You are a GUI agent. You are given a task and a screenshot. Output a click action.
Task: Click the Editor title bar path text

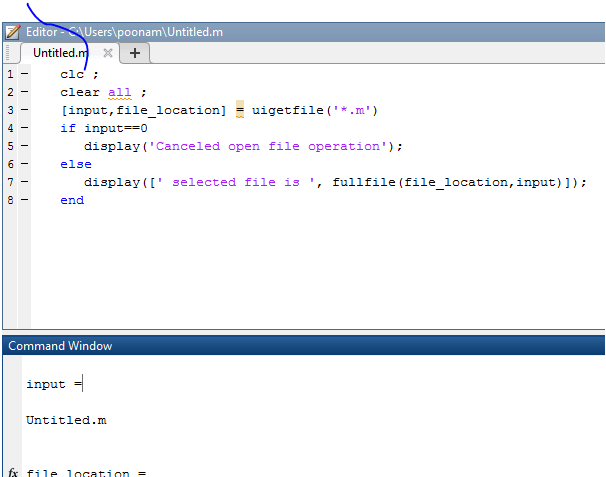coord(124,32)
